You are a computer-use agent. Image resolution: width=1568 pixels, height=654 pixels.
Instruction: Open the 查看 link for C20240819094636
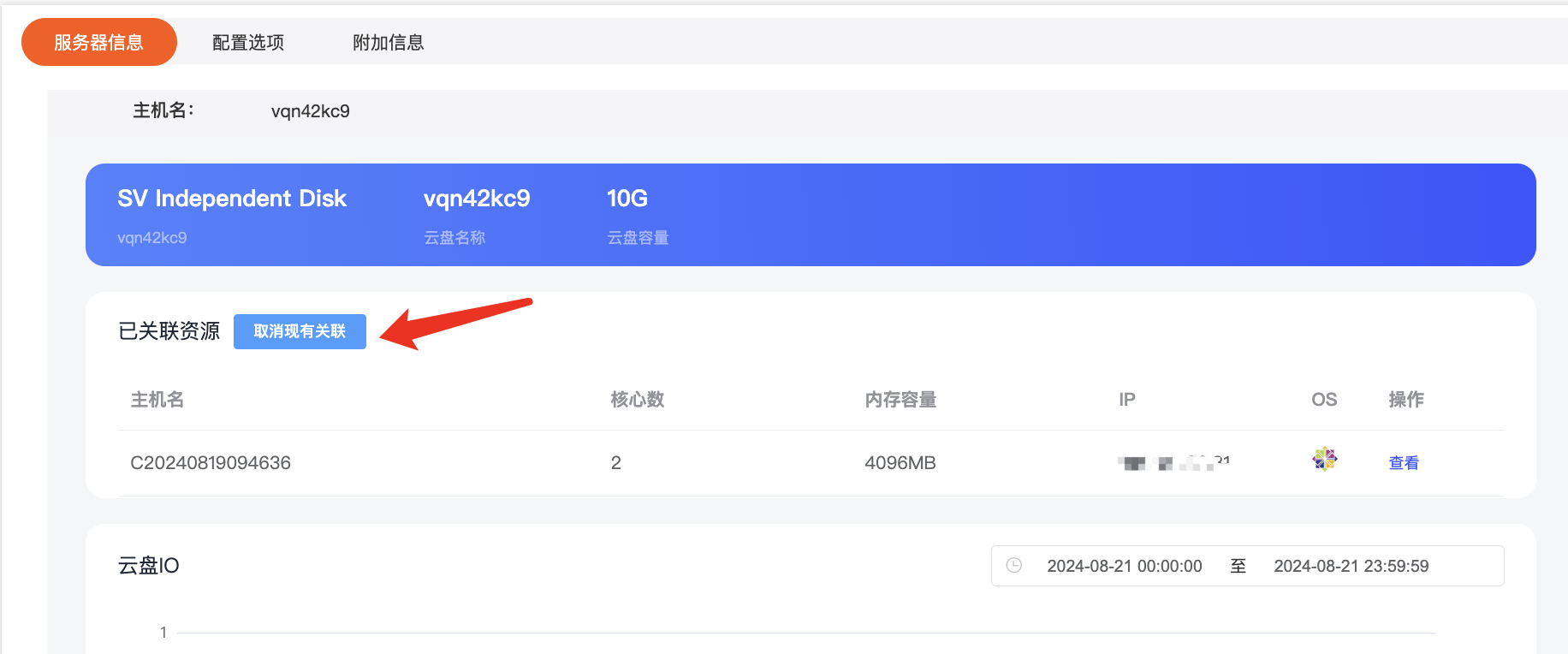[x=1404, y=463]
